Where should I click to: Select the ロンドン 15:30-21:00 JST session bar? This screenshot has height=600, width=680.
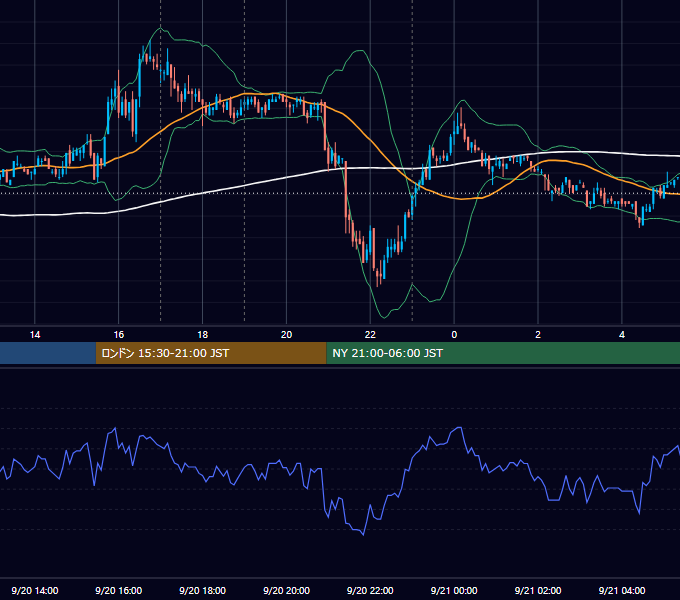pos(211,353)
